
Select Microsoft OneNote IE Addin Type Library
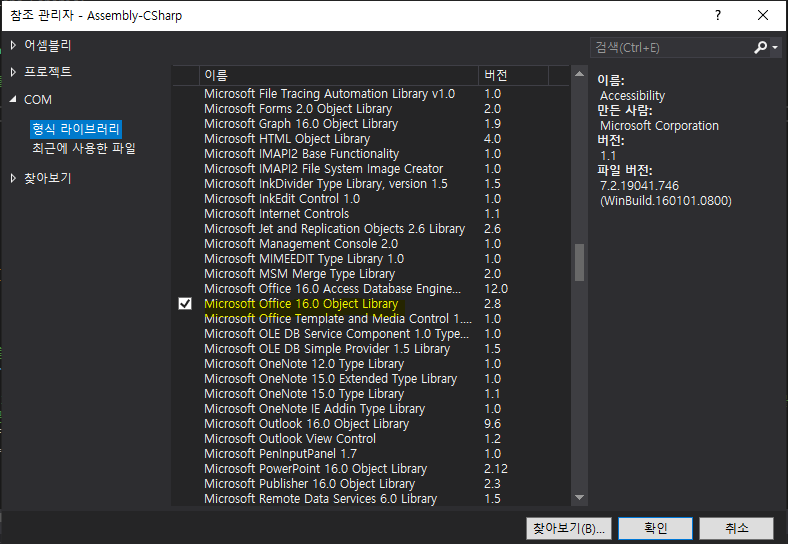pyautogui.click(x=371, y=409)
